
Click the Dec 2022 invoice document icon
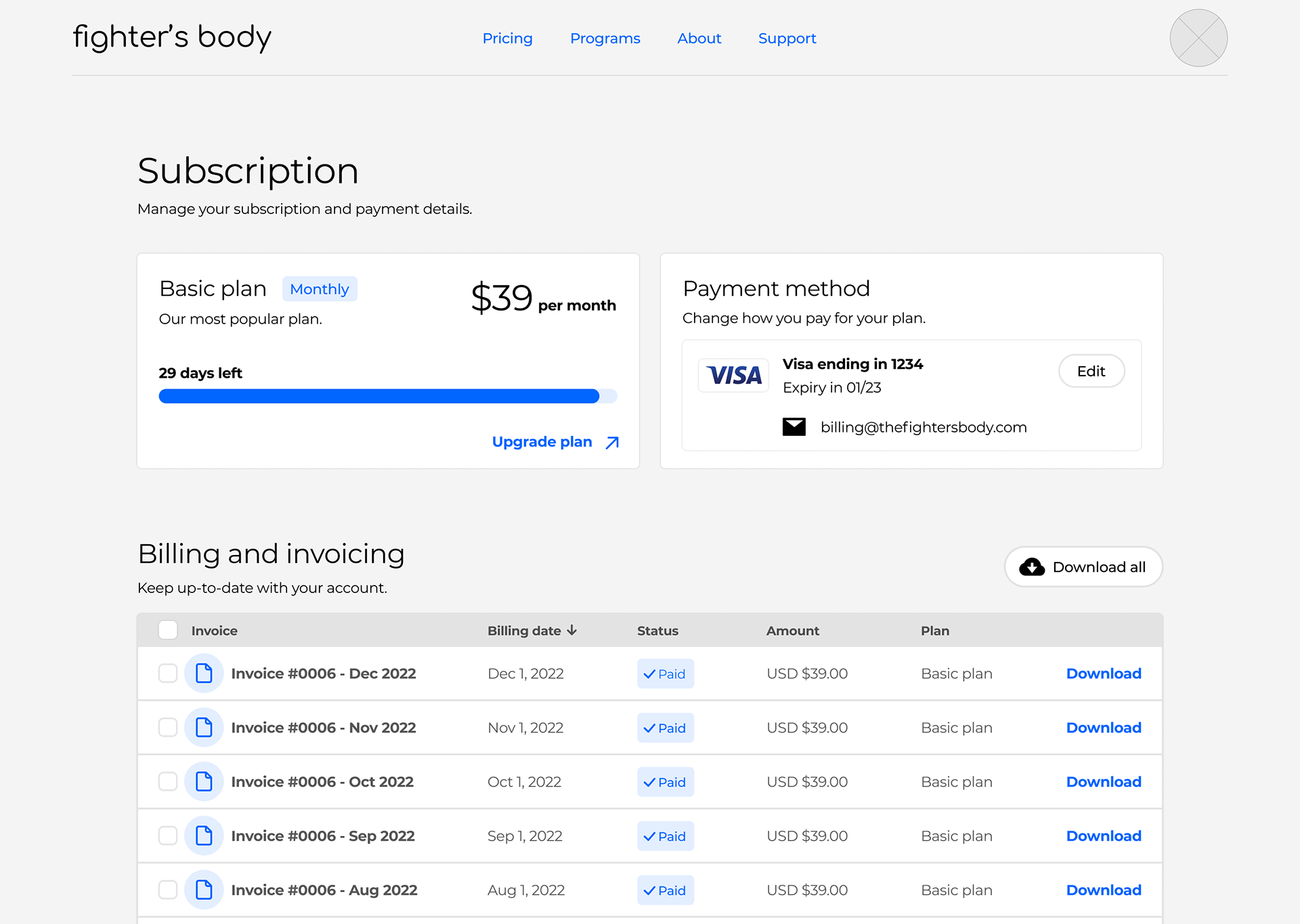pos(203,673)
